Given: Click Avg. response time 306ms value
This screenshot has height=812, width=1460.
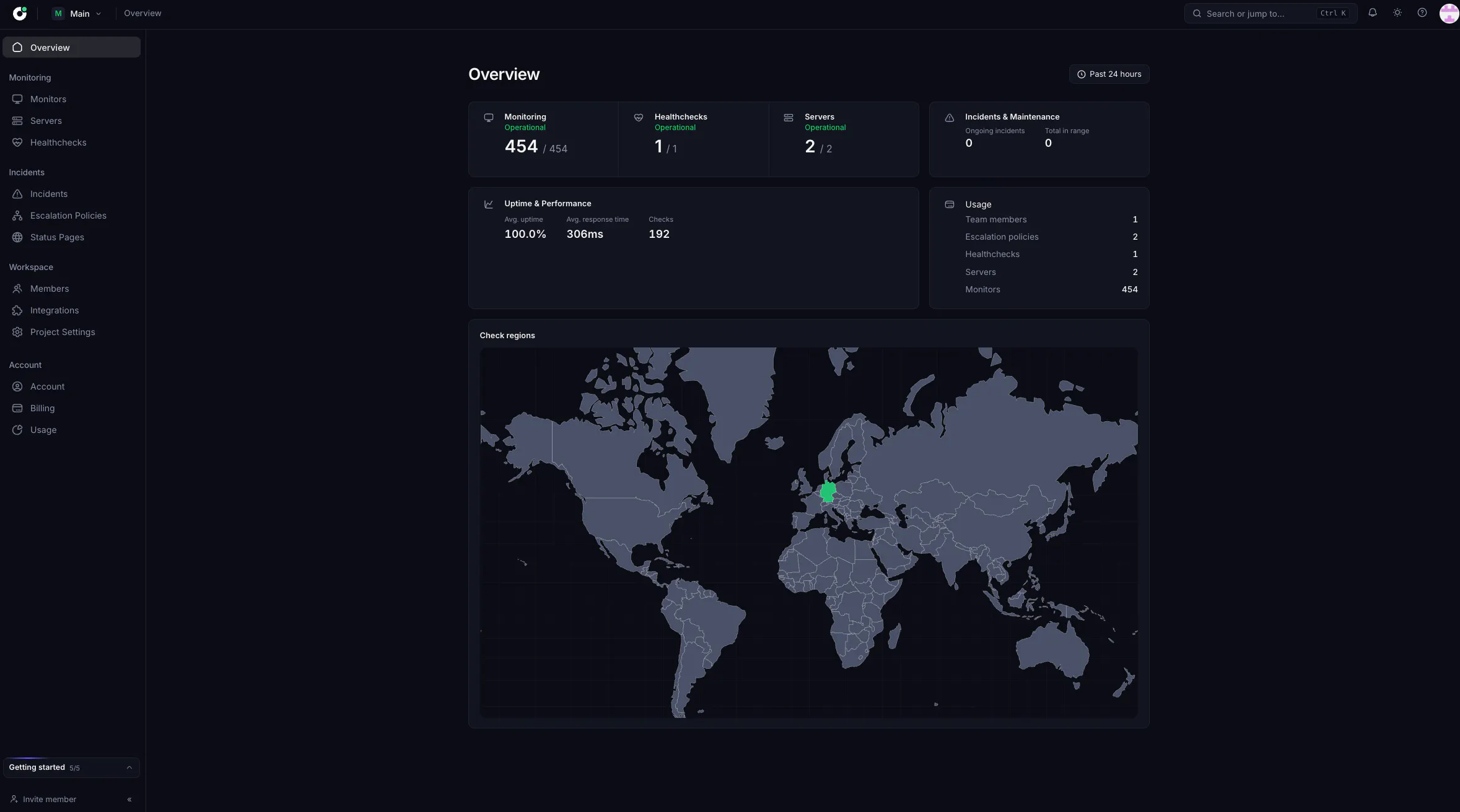Looking at the screenshot, I should pos(585,234).
